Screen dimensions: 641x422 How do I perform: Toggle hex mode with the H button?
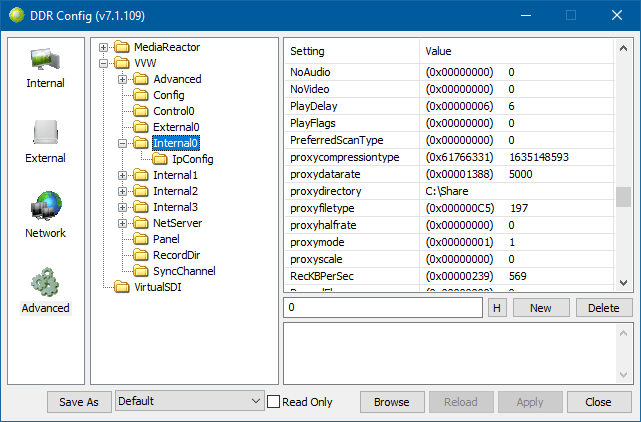[497, 308]
